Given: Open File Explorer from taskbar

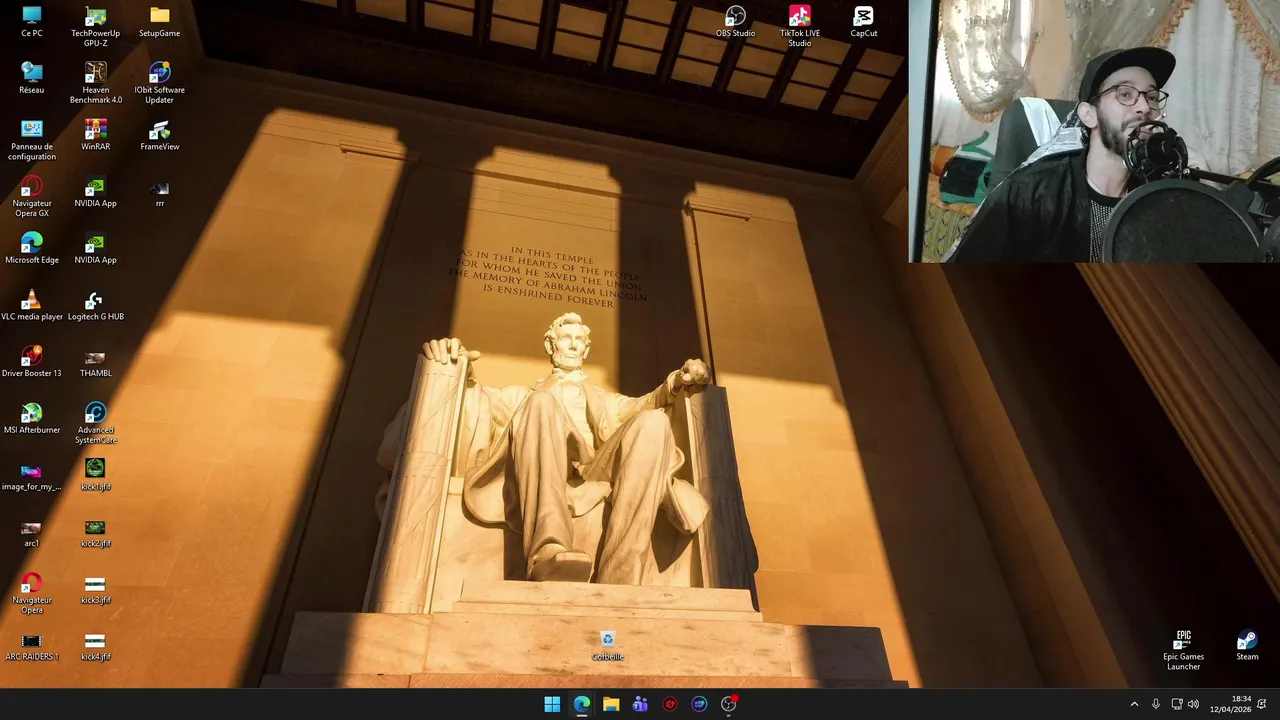Looking at the screenshot, I should (x=611, y=704).
